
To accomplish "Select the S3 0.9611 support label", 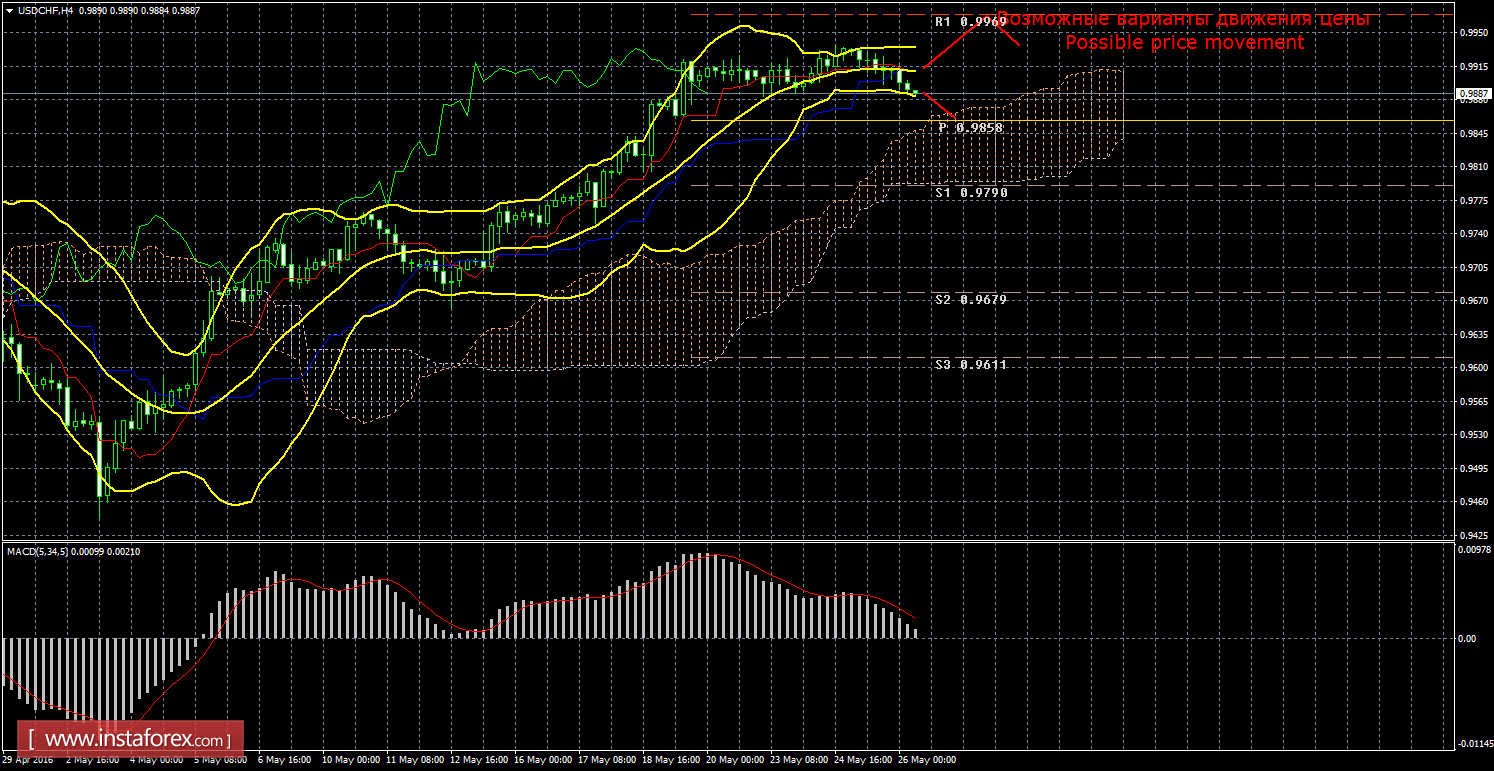I will pyautogui.click(x=970, y=365).
